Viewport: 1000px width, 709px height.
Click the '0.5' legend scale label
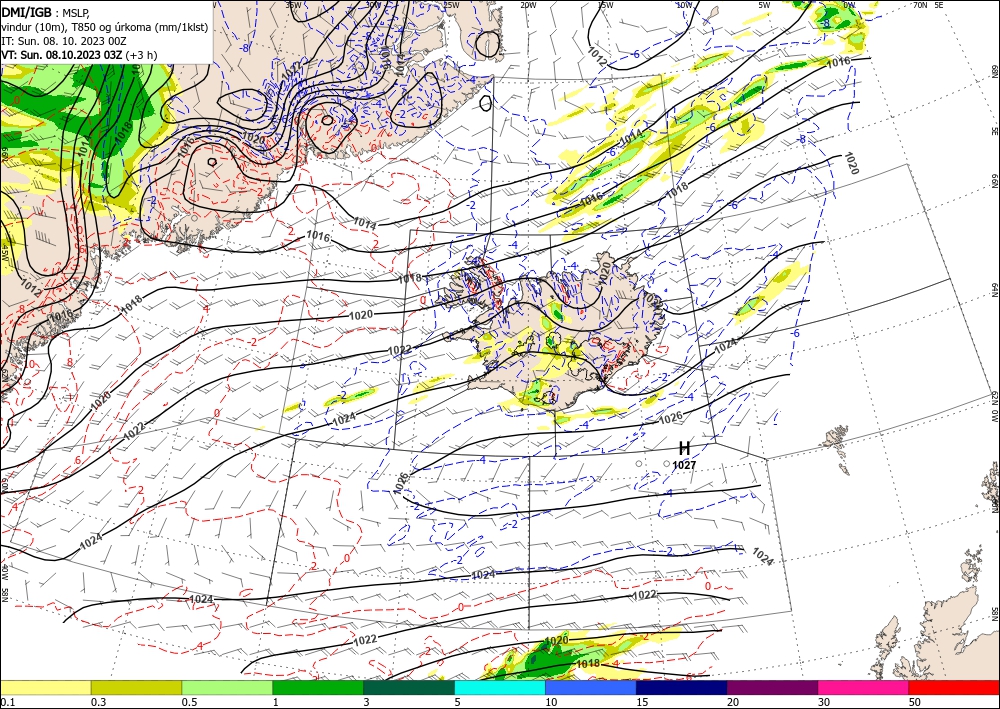pyautogui.click(x=189, y=702)
